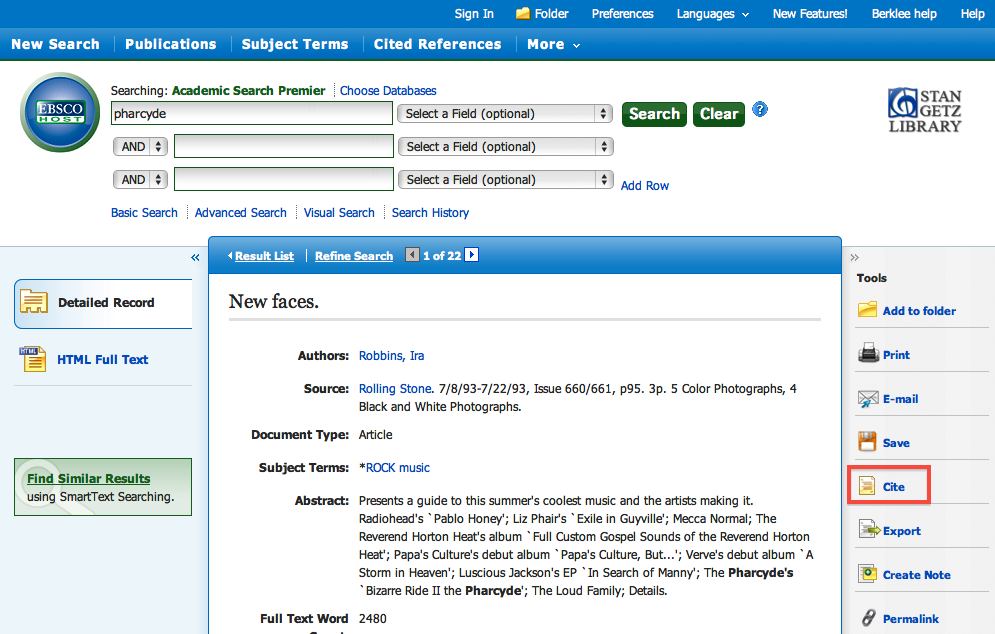Click the Rolling Stone source link
995x634 pixels.
pyautogui.click(x=395, y=388)
